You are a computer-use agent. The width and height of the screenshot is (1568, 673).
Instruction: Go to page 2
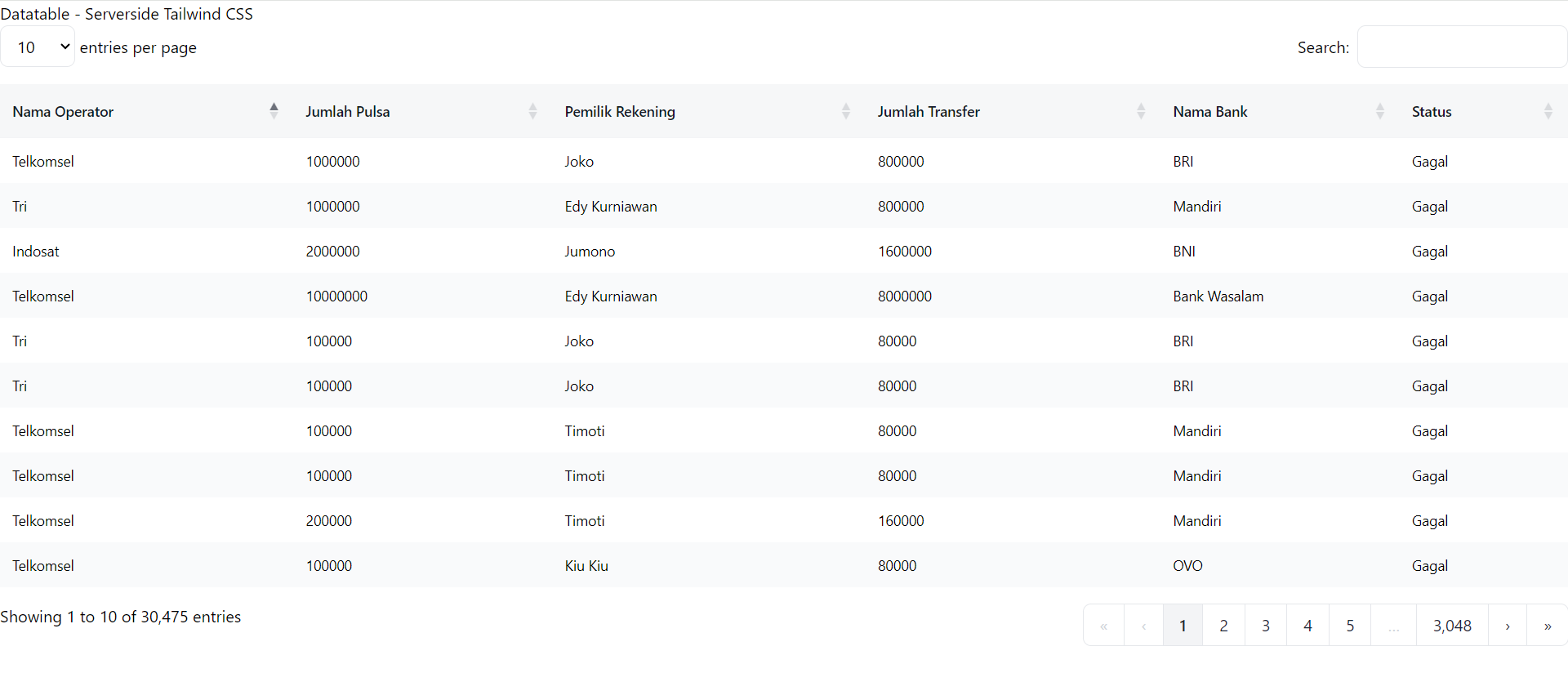[x=1223, y=626]
